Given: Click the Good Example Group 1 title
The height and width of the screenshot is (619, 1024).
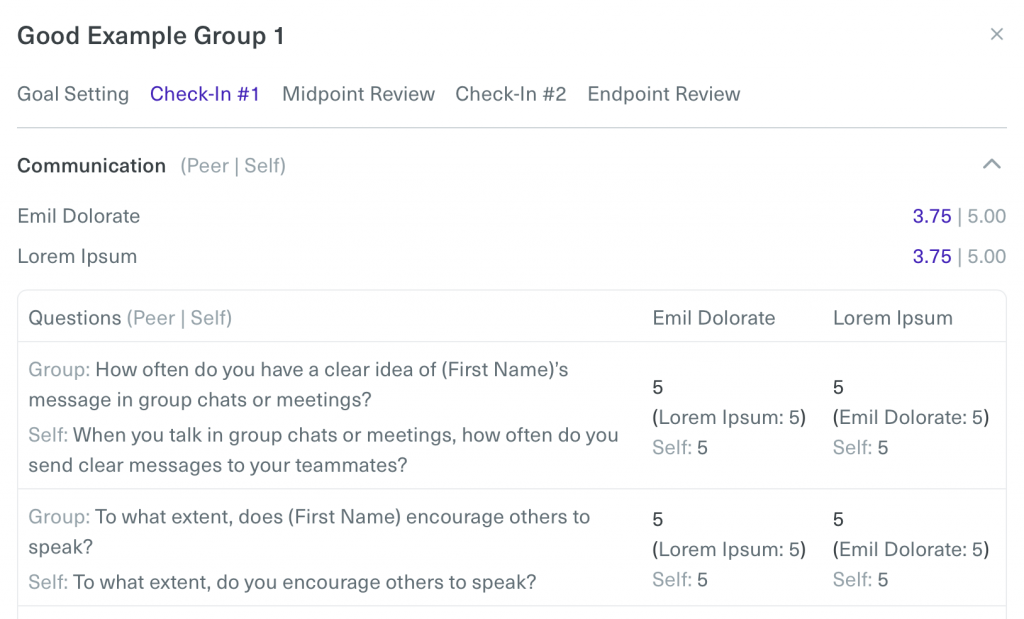Looking at the screenshot, I should coord(151,36).
